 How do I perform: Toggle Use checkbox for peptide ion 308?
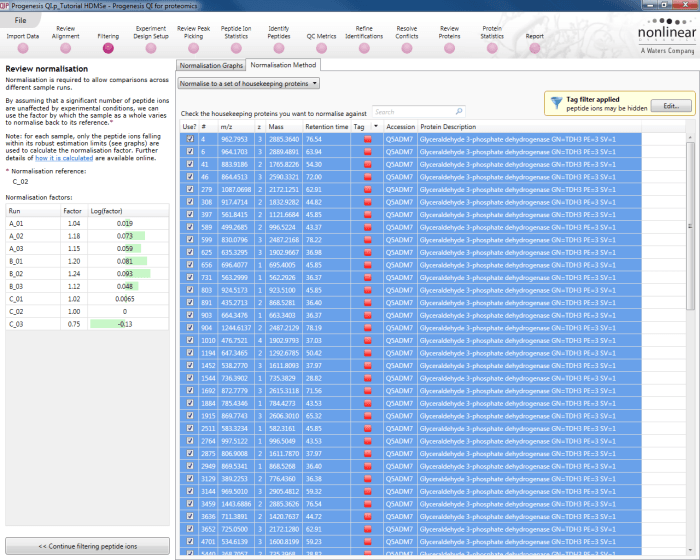tap(190, 202)
